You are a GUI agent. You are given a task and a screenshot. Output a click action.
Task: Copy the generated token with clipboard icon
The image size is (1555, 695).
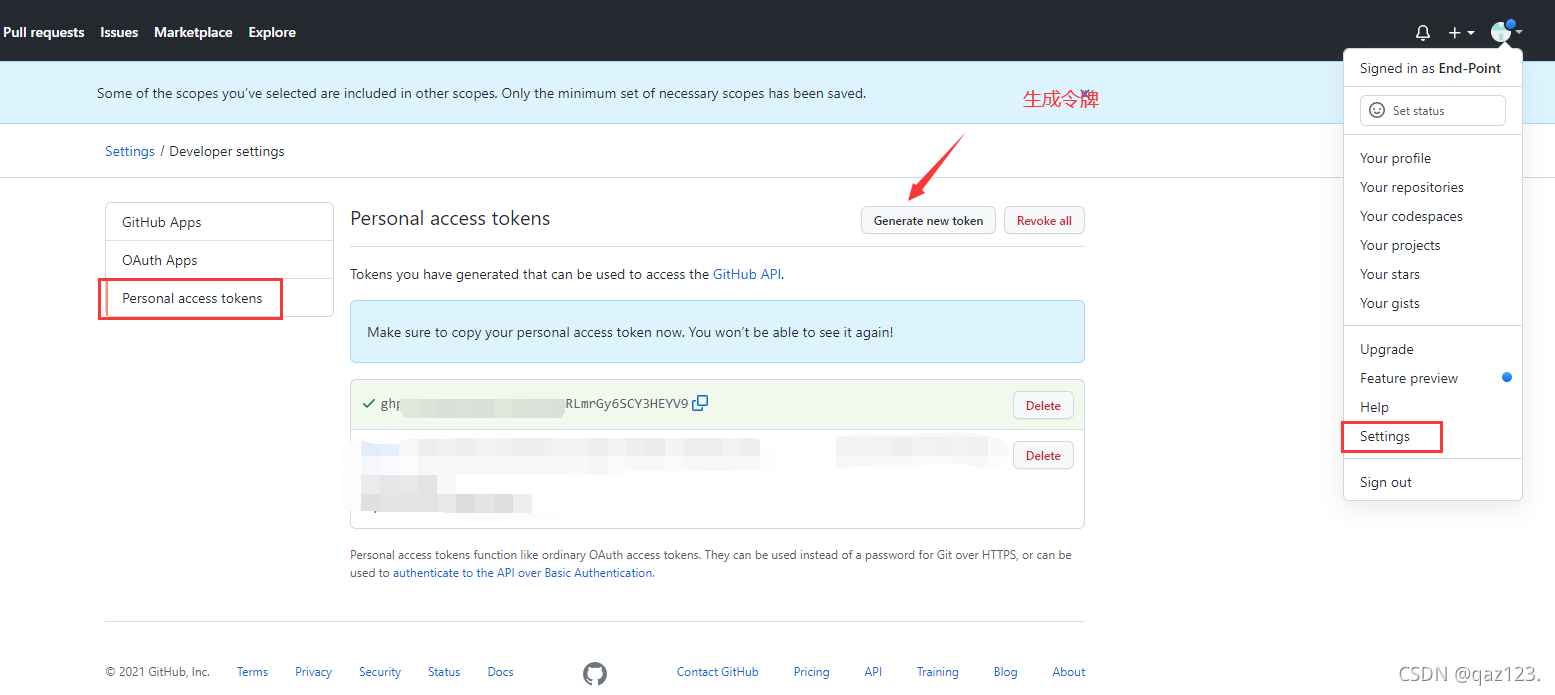[700, 403]
